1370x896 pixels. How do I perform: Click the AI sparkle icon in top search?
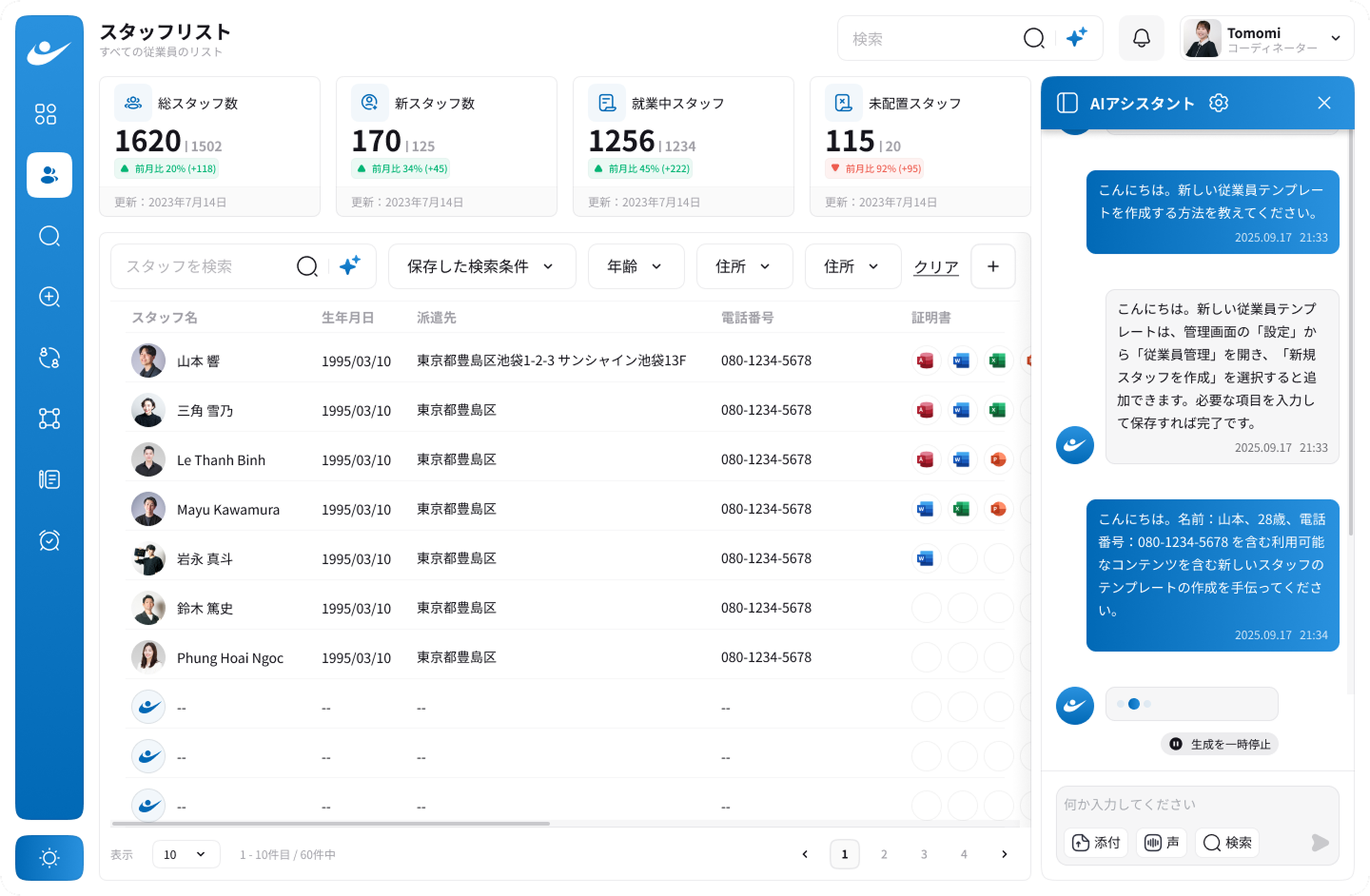pos(1076,38)
